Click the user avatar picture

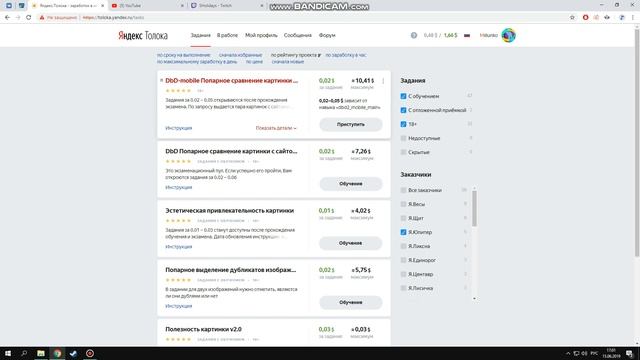[508, 36]
